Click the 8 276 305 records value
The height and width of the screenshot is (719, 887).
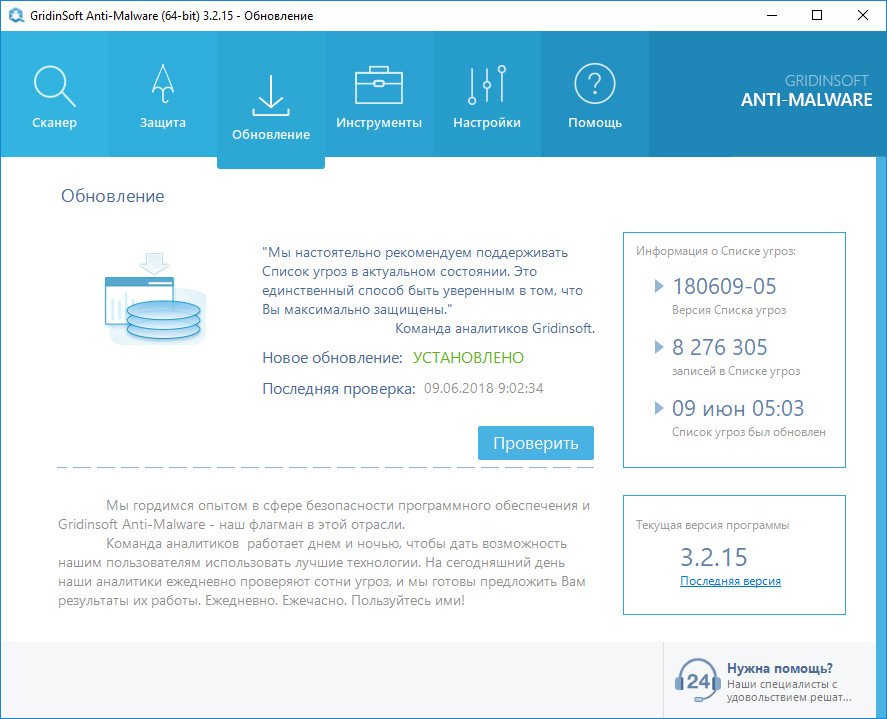(720, 347)
